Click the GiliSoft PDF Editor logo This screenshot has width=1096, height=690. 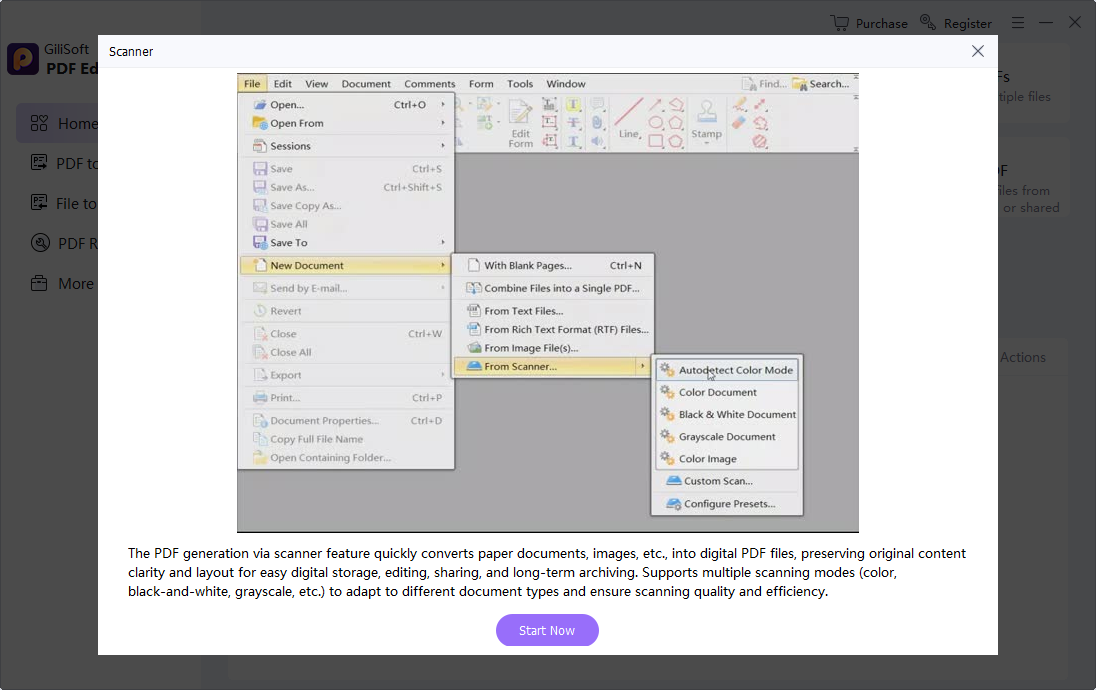click(23, 59)
